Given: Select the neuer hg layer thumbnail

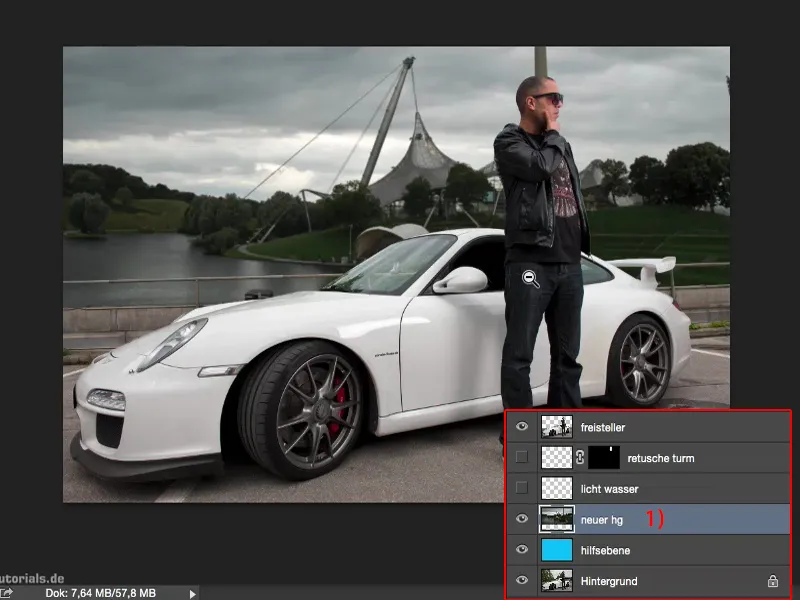Looking at the screenshot, I should point(556,519).
